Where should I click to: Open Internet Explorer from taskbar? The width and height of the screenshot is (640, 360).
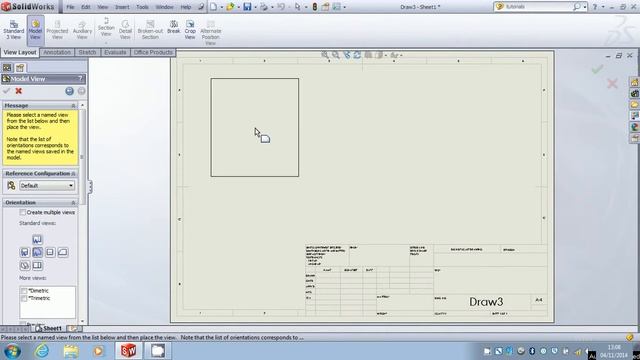click(42, 351)
